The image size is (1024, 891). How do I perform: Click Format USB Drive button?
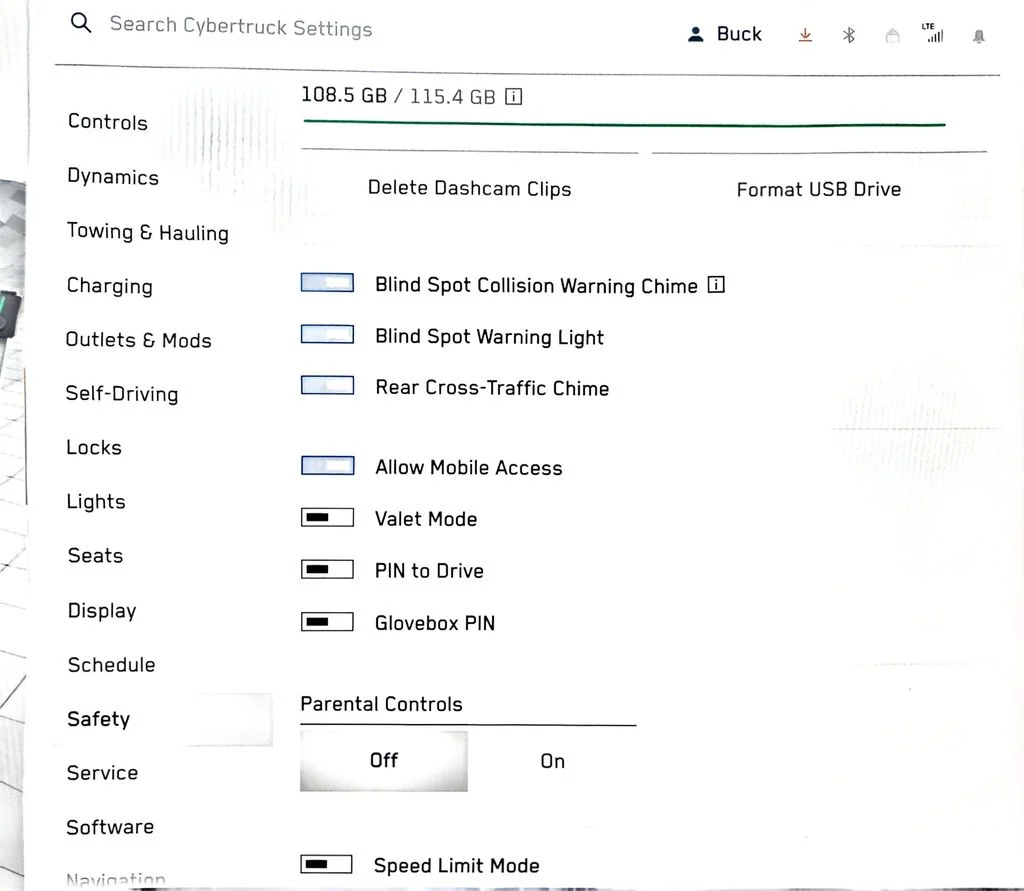(819, 189)
